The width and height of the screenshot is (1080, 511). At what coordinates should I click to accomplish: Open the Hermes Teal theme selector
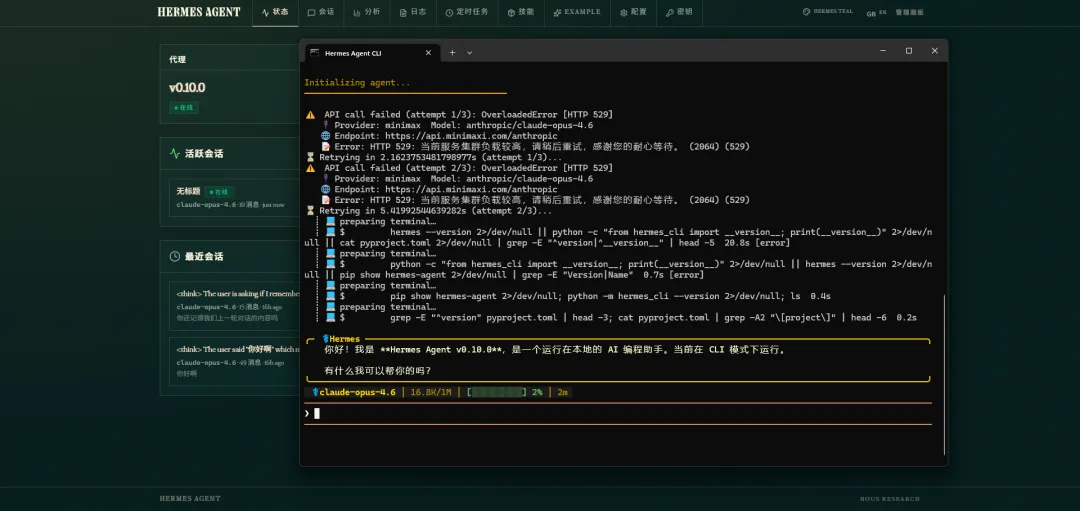[828, 12]
